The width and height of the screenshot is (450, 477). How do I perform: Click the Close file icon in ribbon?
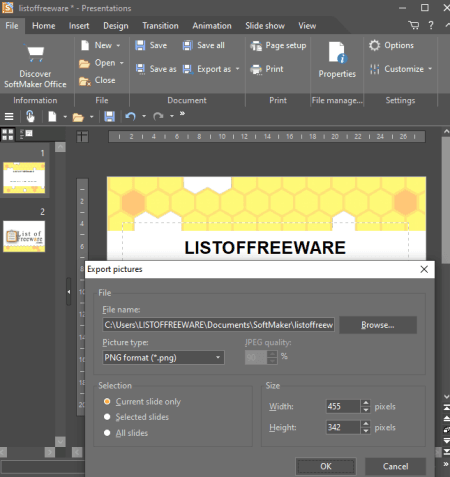[x=85, y=81]
